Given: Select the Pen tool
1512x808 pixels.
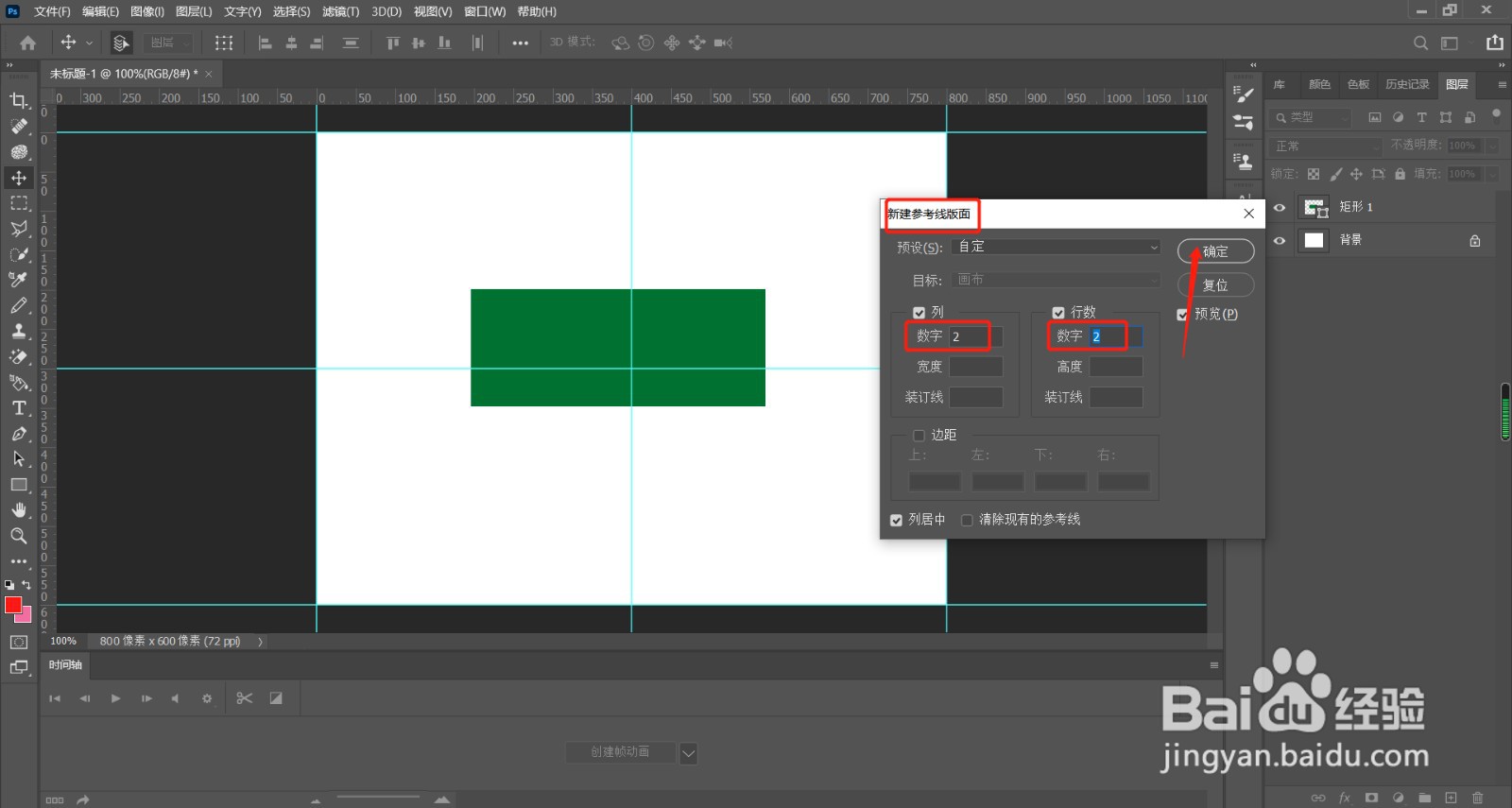Looking at the screenshot, I should click(18, 434).
